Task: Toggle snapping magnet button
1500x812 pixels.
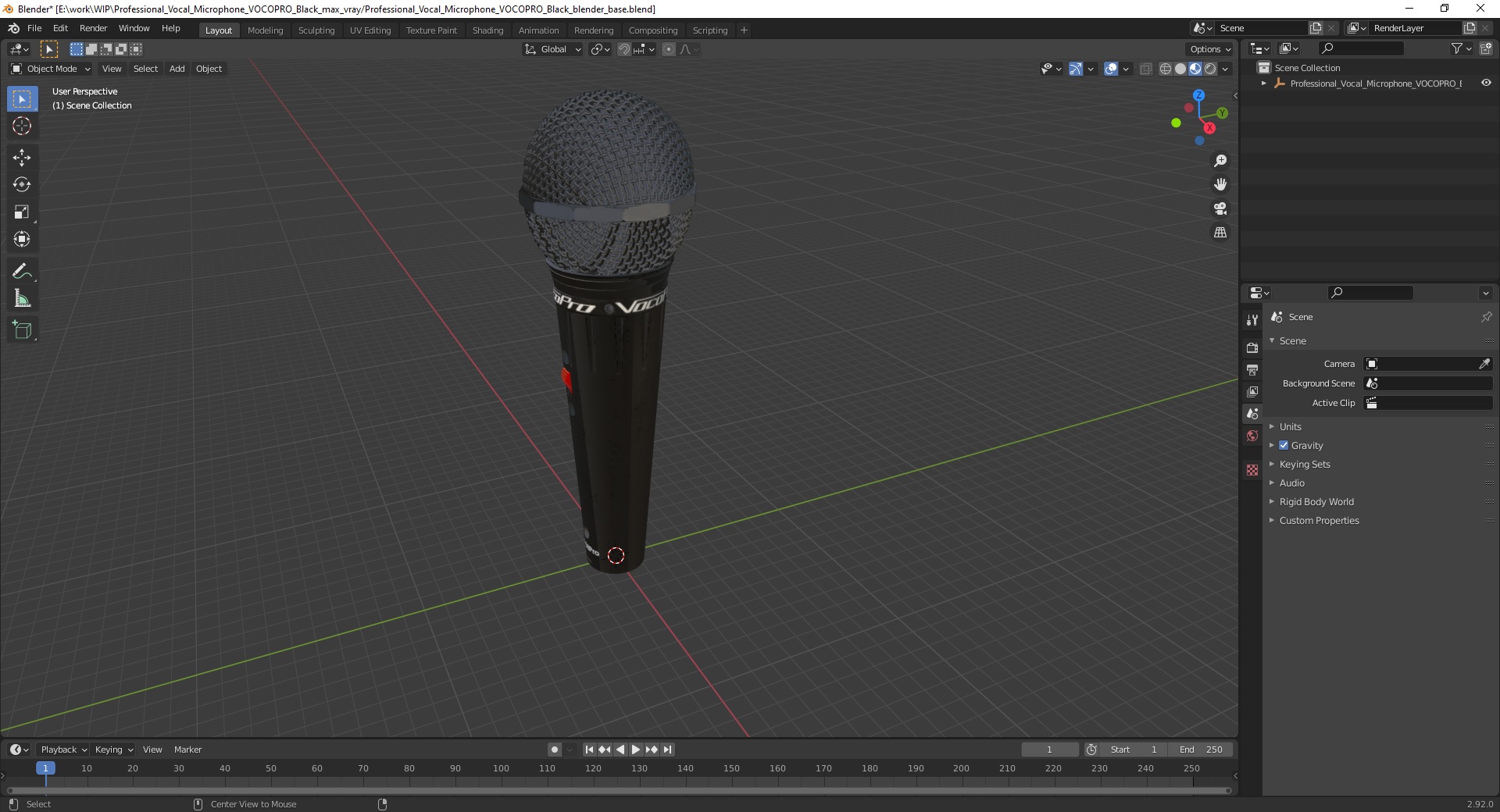Action: click(624, 49)
